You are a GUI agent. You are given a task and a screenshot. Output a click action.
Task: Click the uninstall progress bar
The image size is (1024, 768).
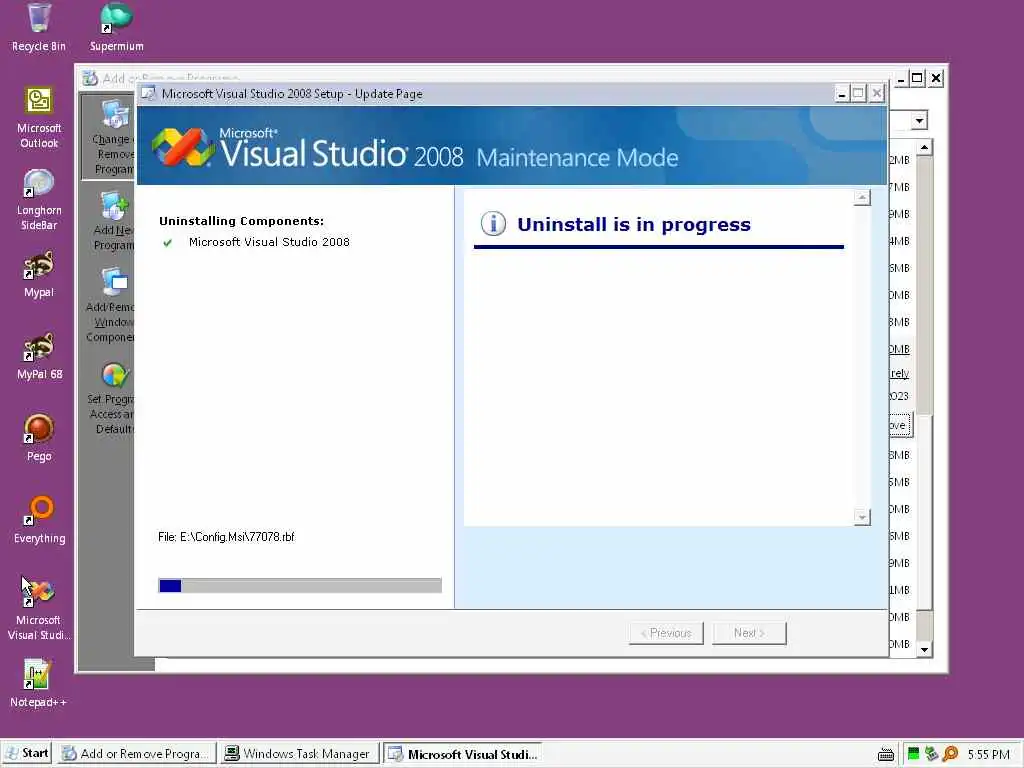300,586
